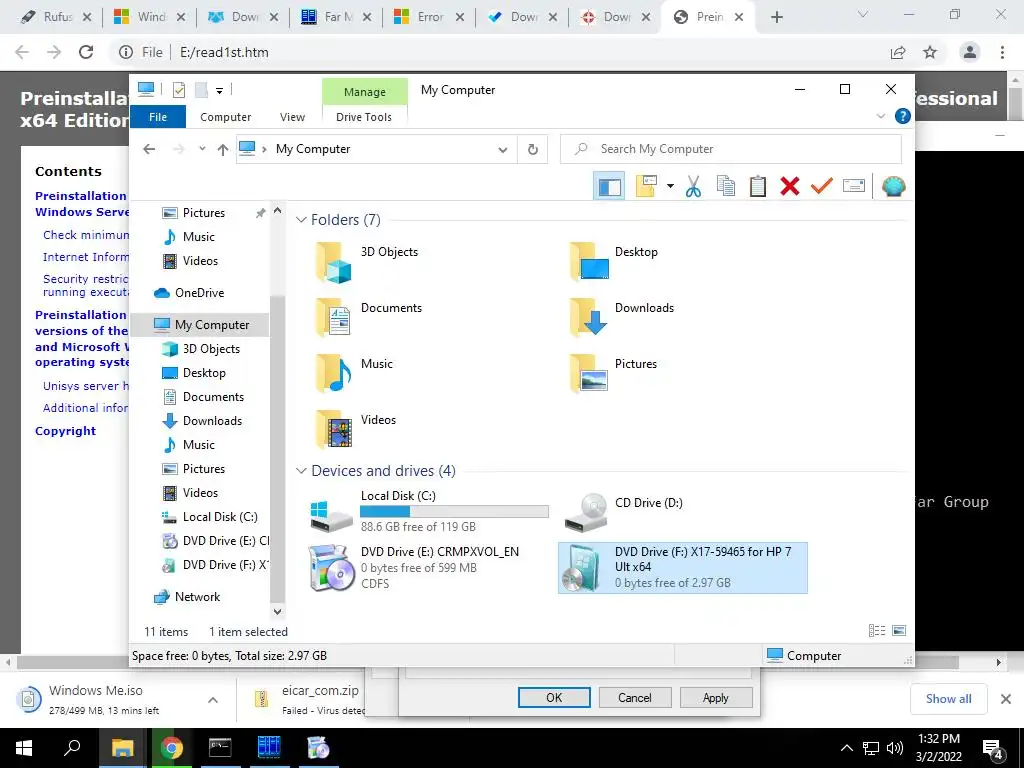Click the OK button in dialog
This screenshot has width=1024, height=768.
coord(554,697)
